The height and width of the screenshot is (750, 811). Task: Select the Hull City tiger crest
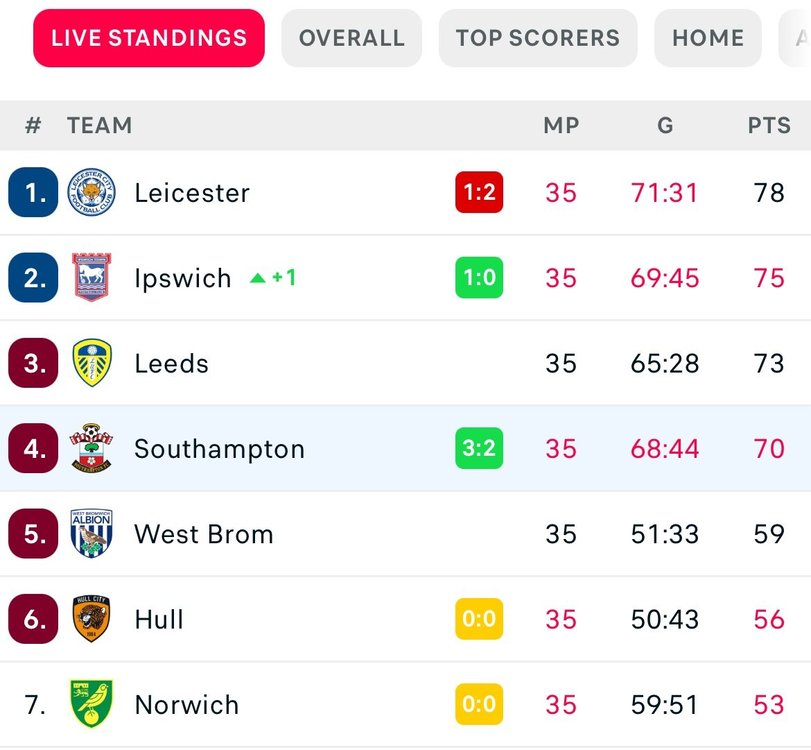click(x=92, y=619)
